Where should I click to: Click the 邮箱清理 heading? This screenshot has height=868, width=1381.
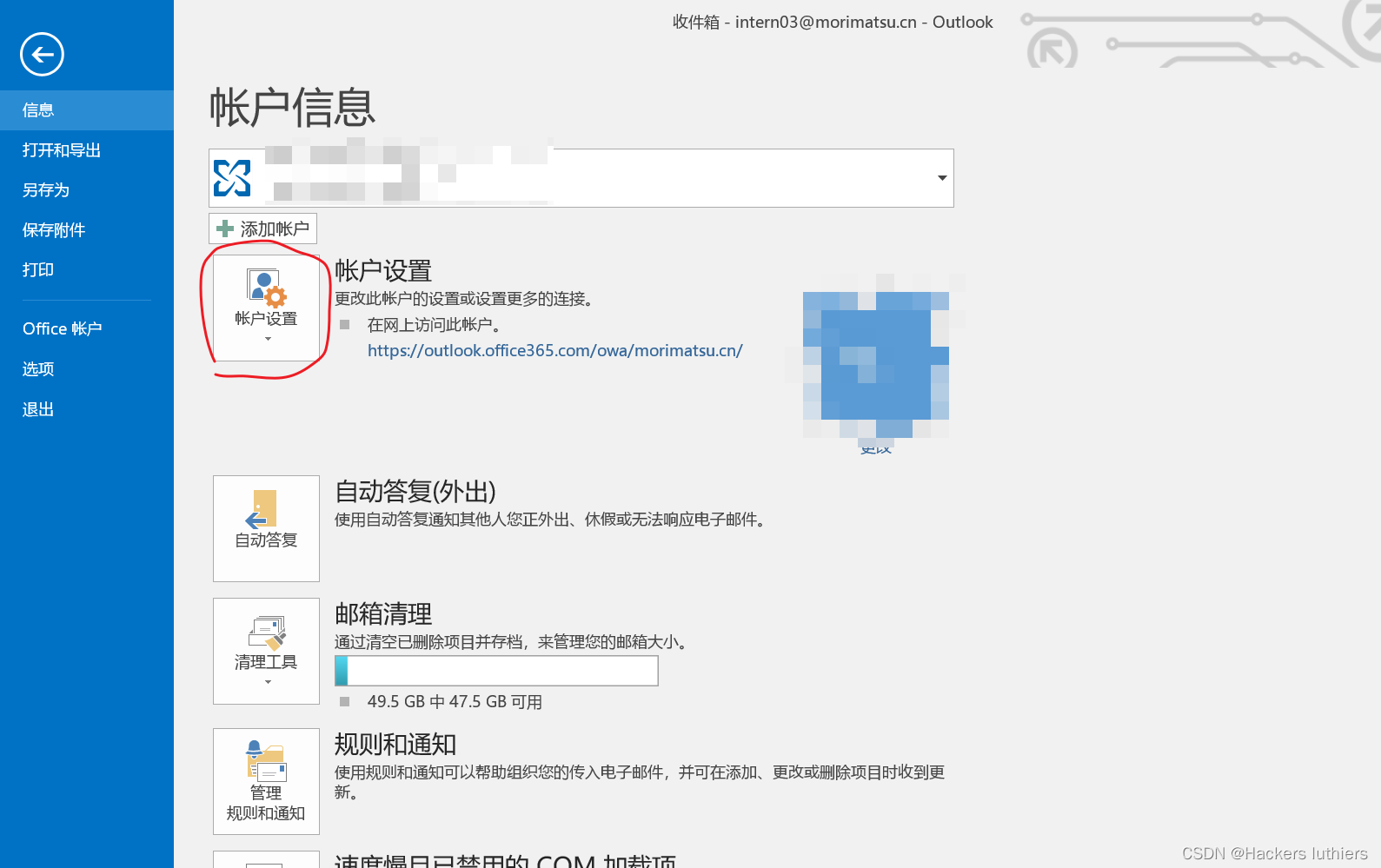[383, 614]
